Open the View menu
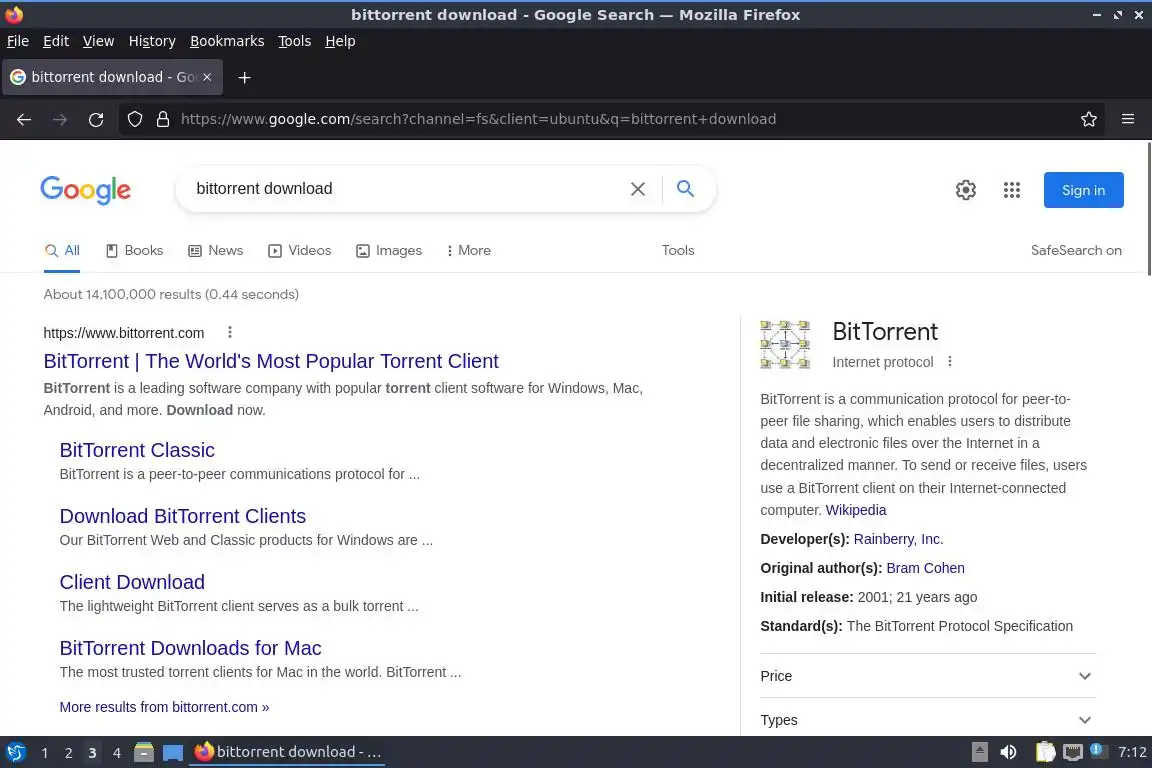1152x768 pixels. 98,41
